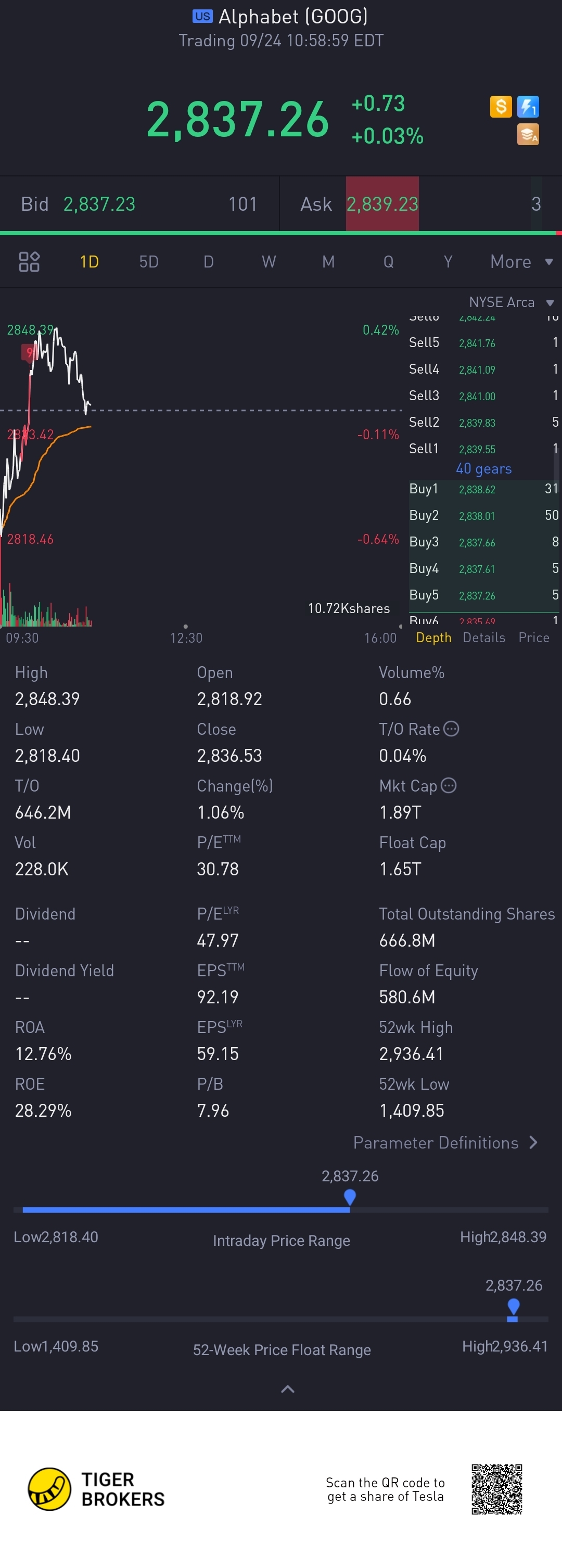This screenshot has height=1568, width=562.
Task: Open T/O Rate info bubble
Action: point(451,729)
